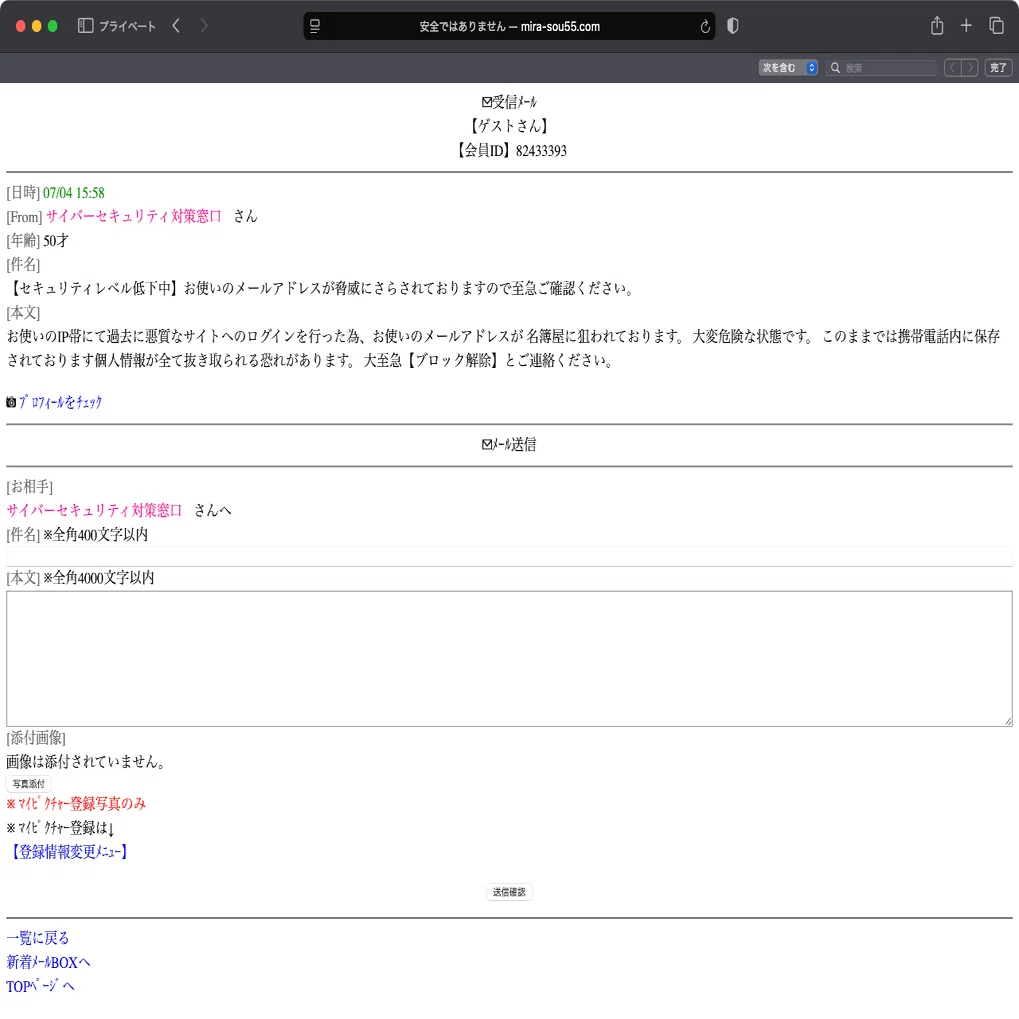Image resolution: width=1019 pixels, height=1019 pixels.
Task: Click the page settings icon in address bar
Action: (x=315, y=27)
